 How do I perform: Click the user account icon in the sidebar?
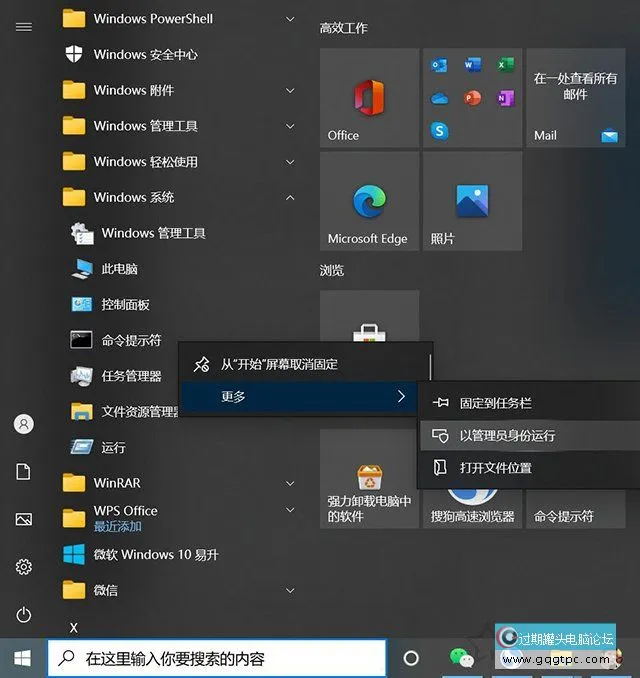click(24, 424)
